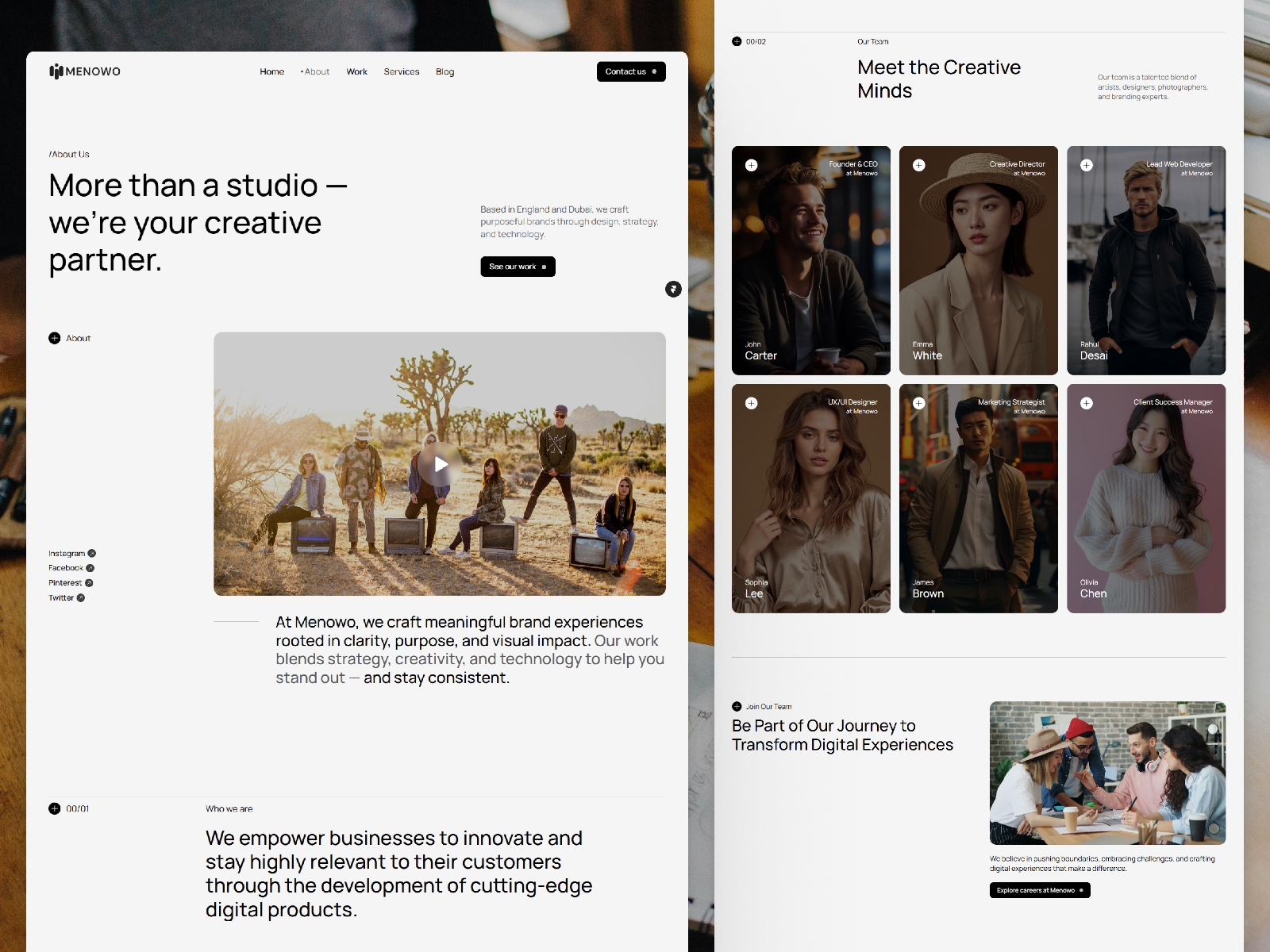The width and height of the screenshot is (1270, 952).
Task: Open the Instagram external link arrow icon
Action: point(92,553)
